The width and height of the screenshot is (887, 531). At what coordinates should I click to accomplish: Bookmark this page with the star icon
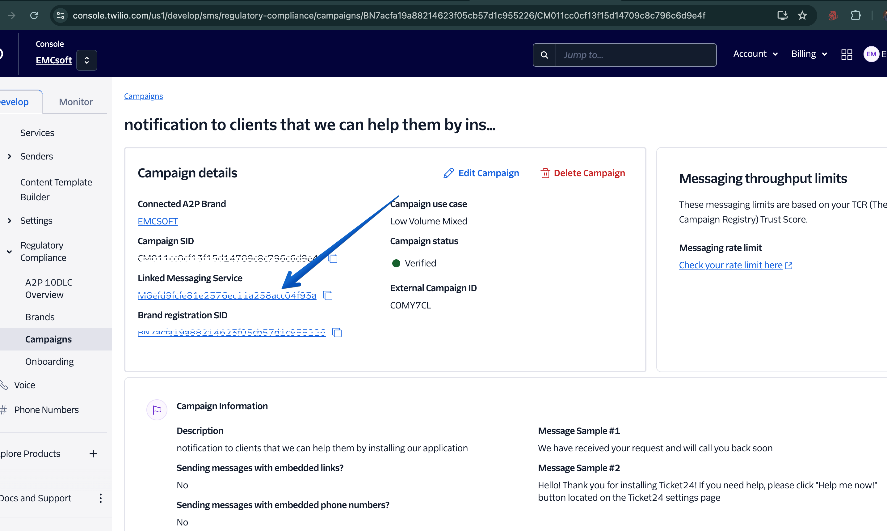click(802, 16)
